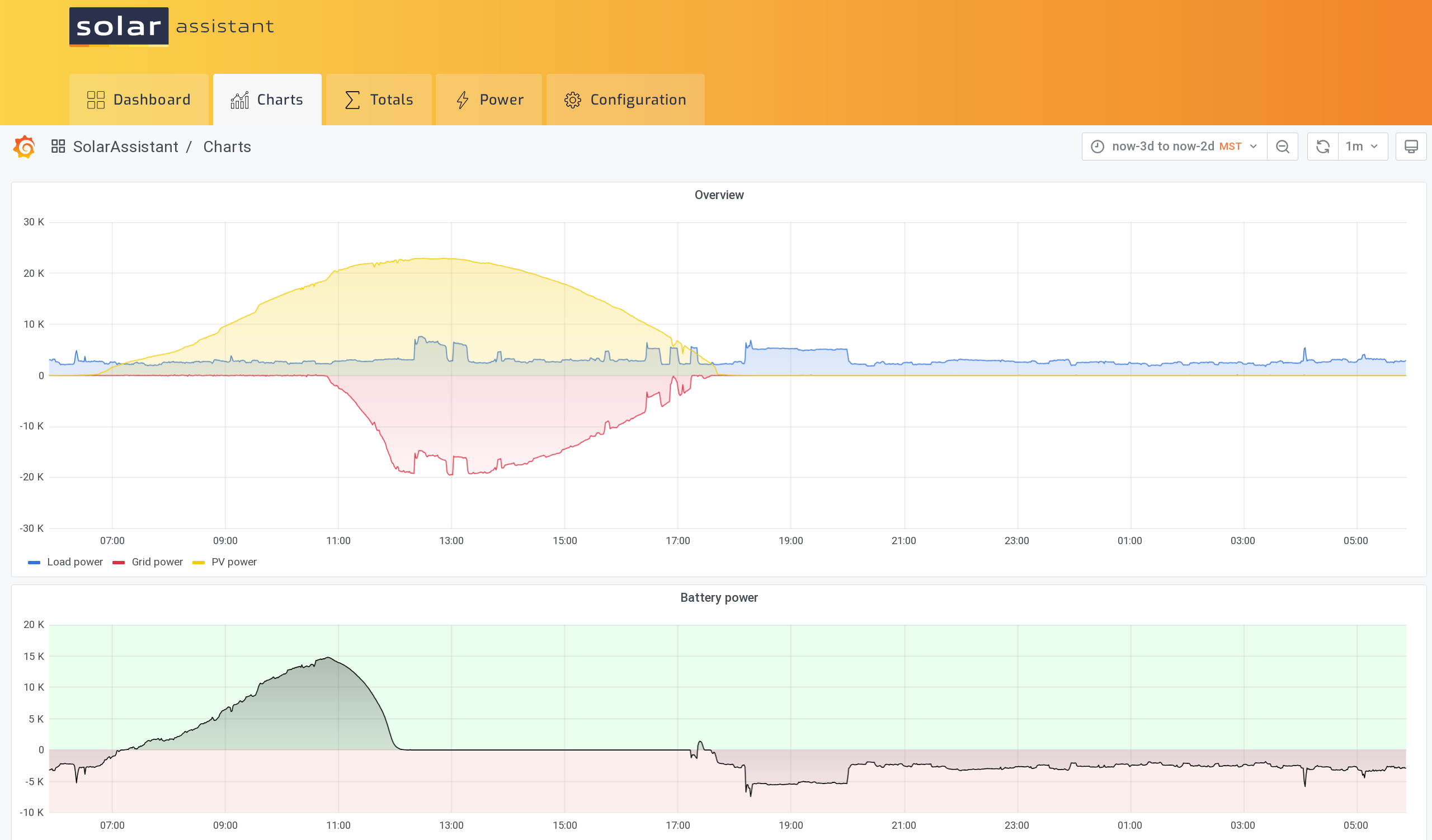
Task: Click the SolarAssistant breadcrumb link
Action: tap(126, 147)
